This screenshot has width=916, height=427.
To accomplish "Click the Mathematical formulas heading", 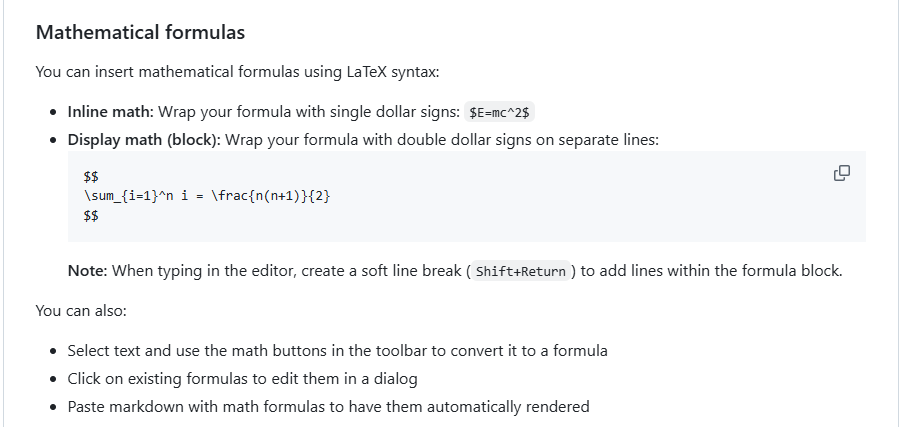I will (140, 32).
